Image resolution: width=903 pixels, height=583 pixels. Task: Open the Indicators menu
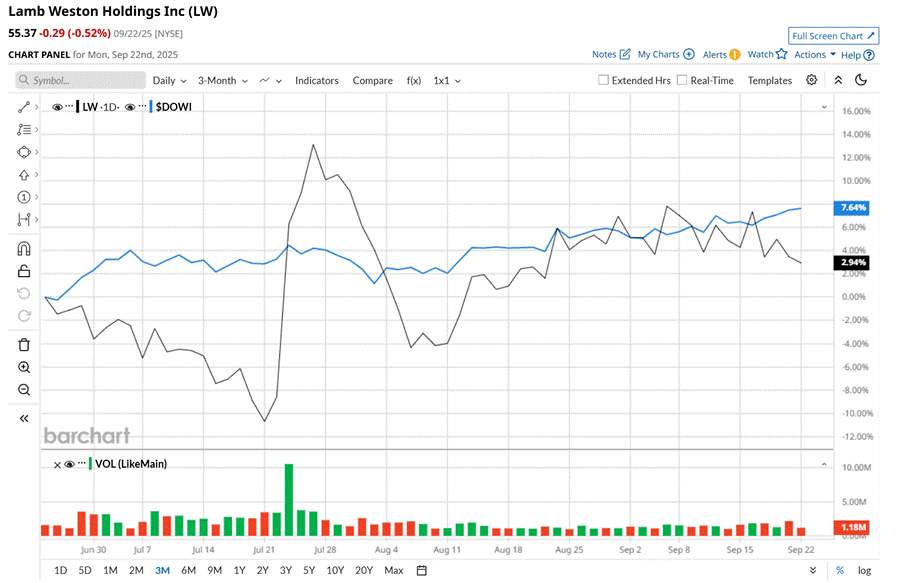tap(317, 81)
